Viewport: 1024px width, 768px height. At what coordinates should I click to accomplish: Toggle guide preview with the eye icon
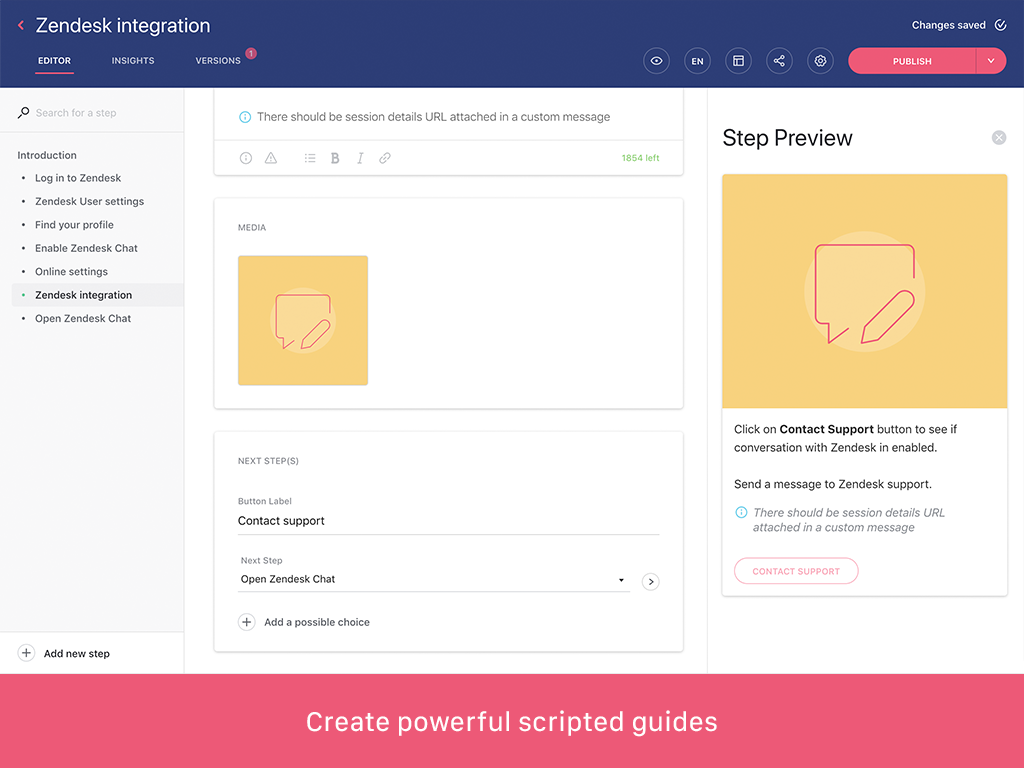pos(656,61)
